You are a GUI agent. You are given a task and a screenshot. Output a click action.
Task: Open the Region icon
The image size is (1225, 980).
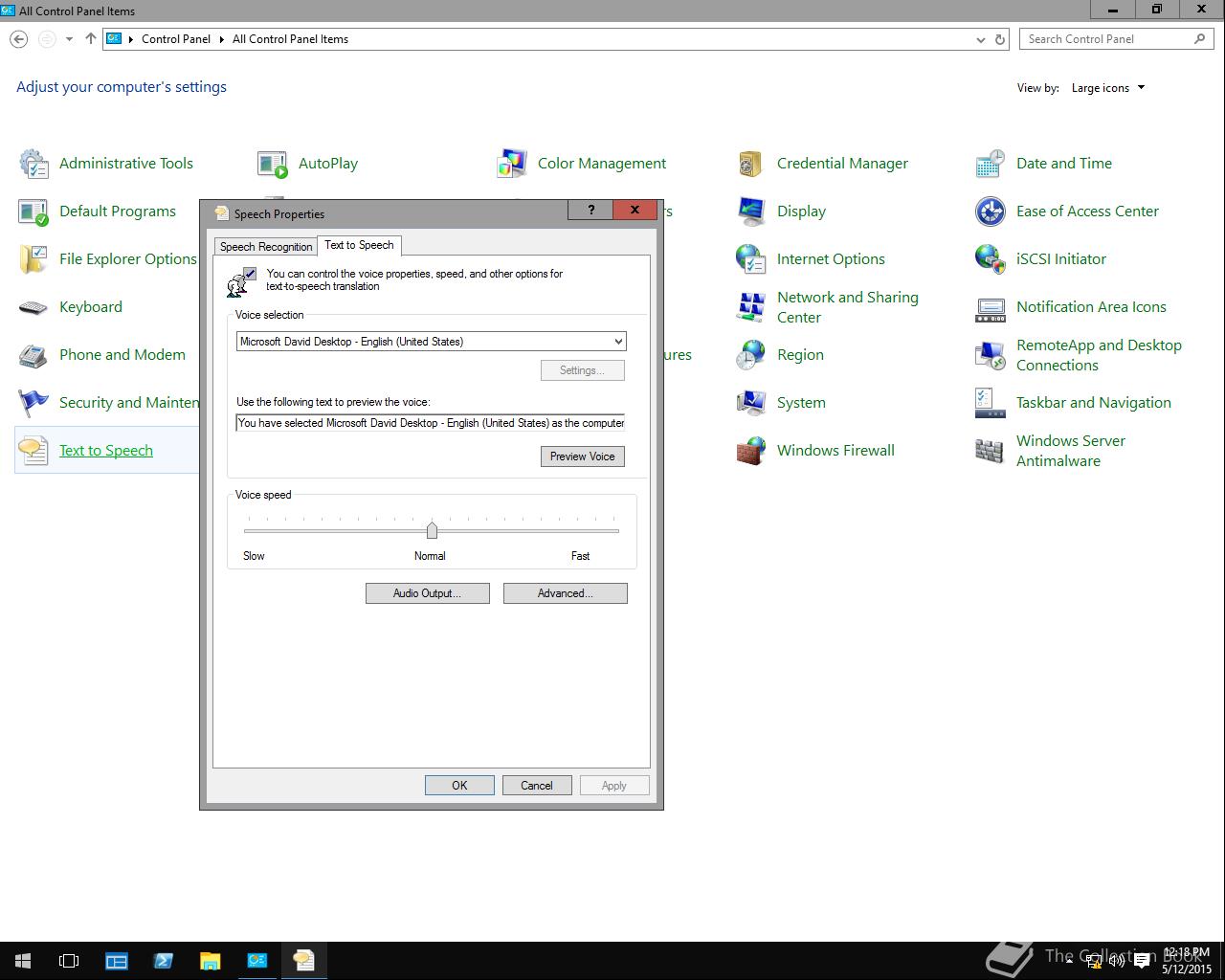click(x=751, y=355)
